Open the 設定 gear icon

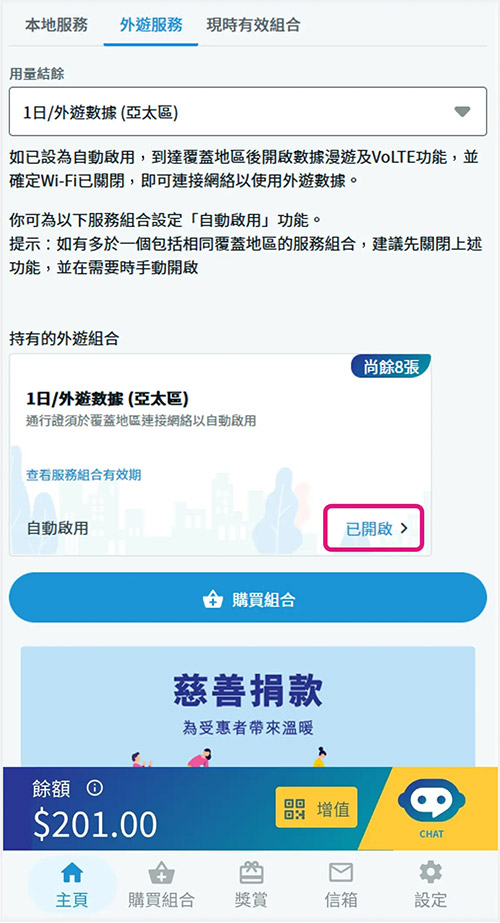coord(431,872)
